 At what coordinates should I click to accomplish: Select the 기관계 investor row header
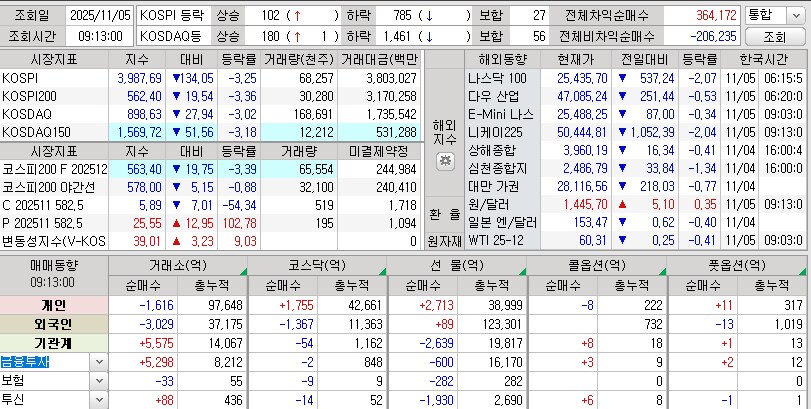[54, 343]
